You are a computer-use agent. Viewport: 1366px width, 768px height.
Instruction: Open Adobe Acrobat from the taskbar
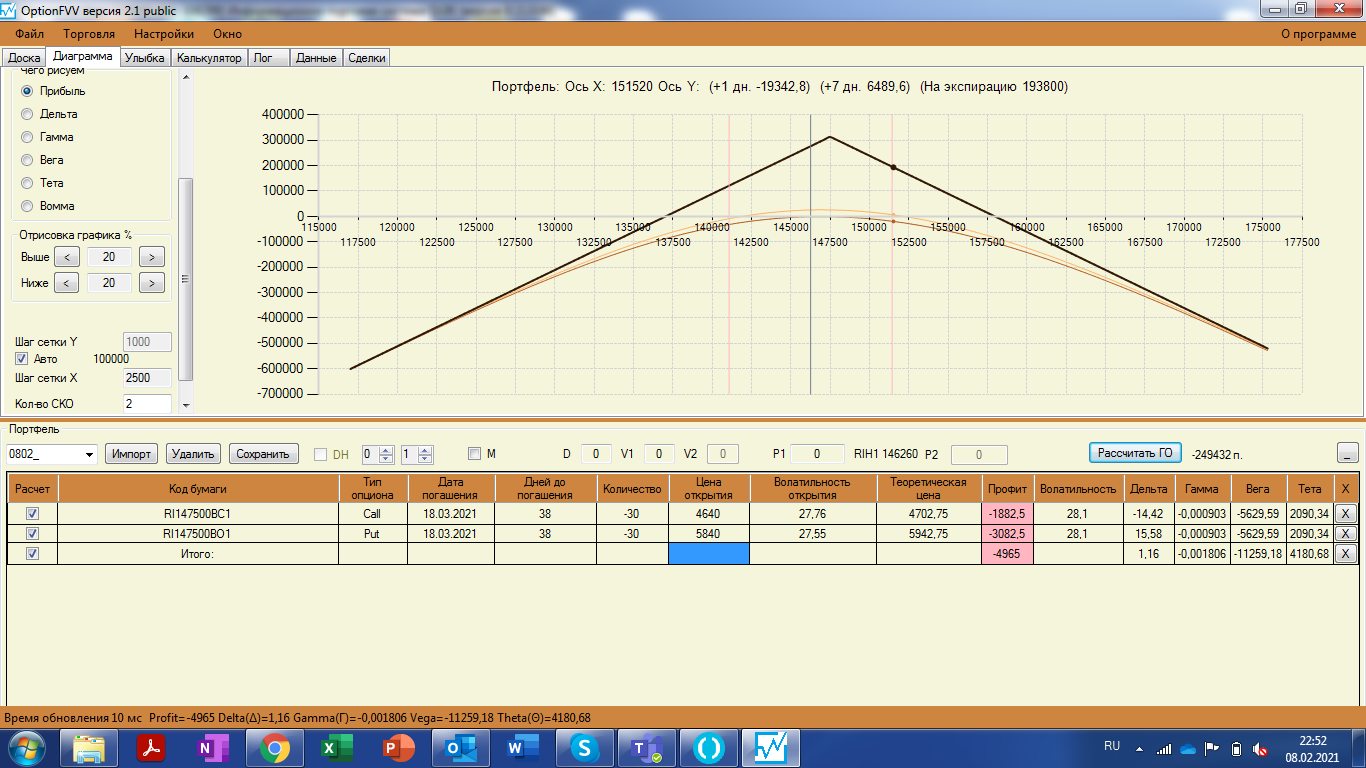(151, 748)
